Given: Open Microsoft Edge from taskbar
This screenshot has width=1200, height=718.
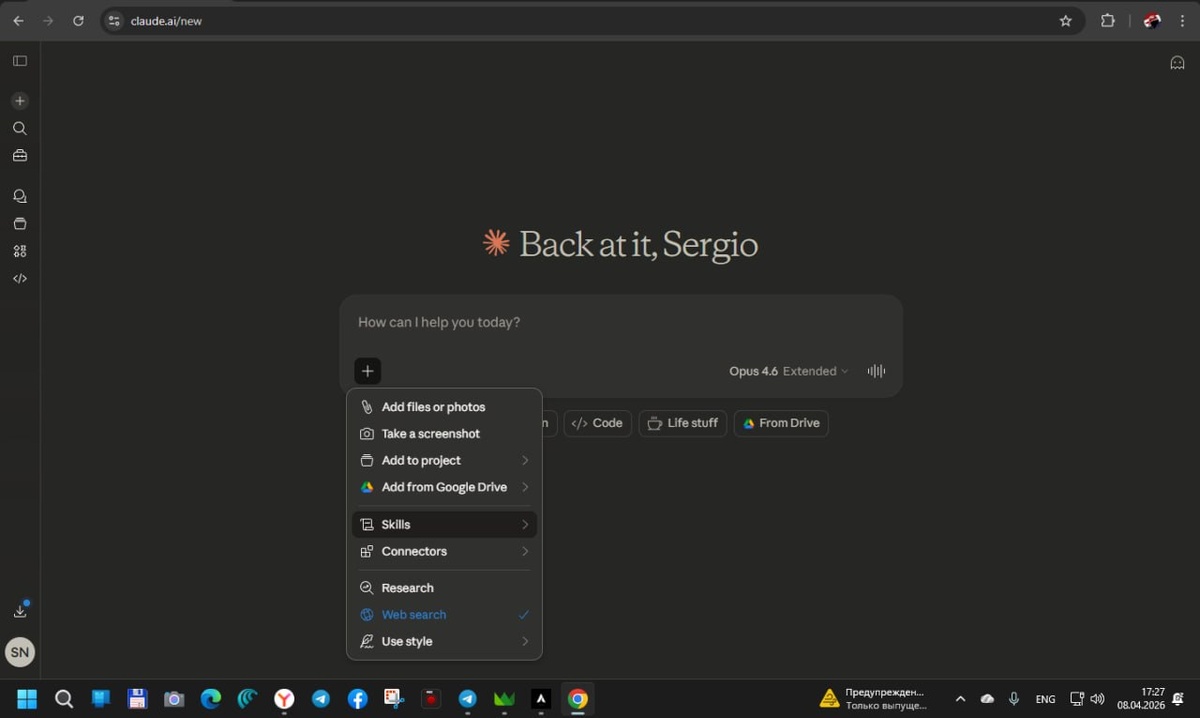Looking at the screenshot, I should tap(210, 699).
